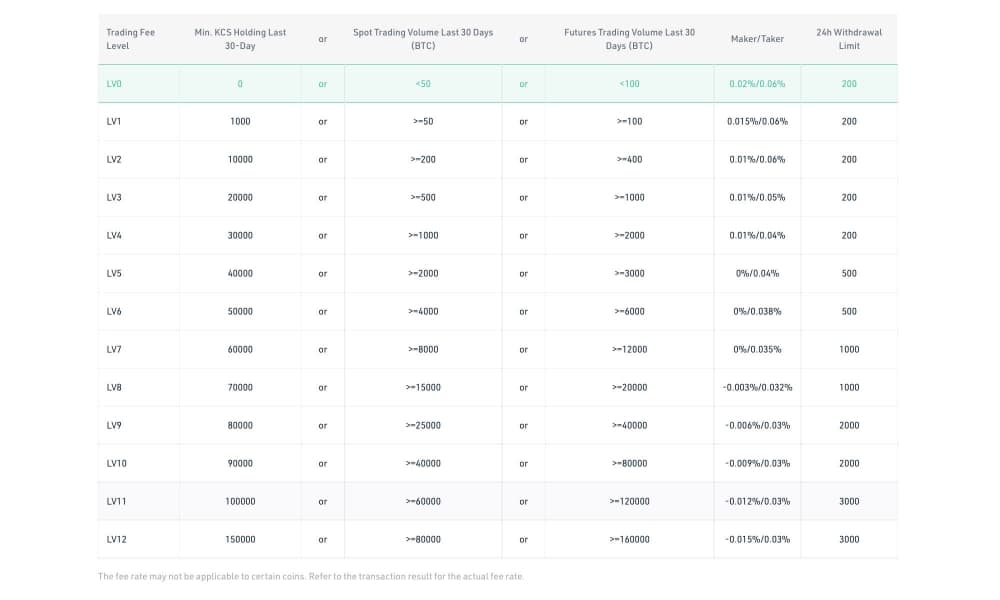
Task: Click futures volume '>=160000'
Action: click(x=629, y=539)
